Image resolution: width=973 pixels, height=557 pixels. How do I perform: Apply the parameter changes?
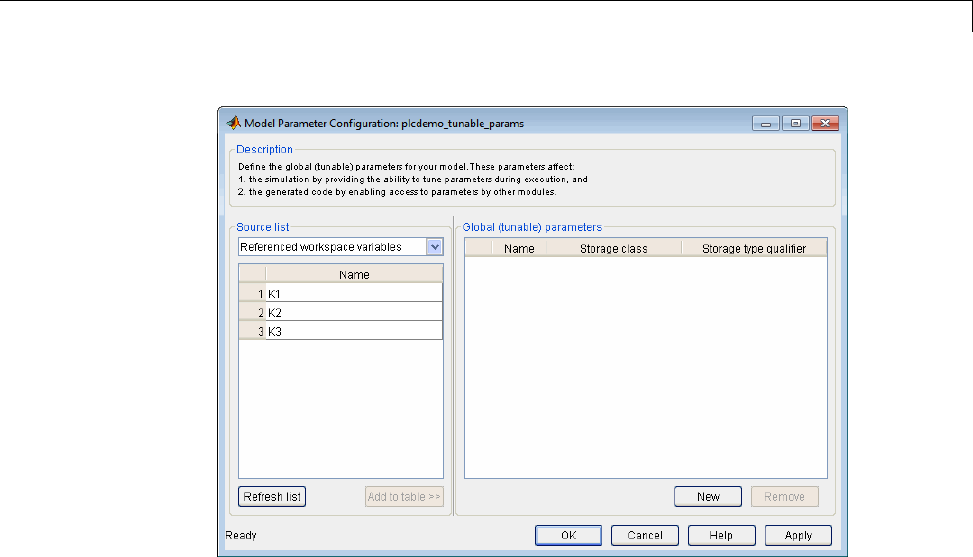(x=798, y=535)
